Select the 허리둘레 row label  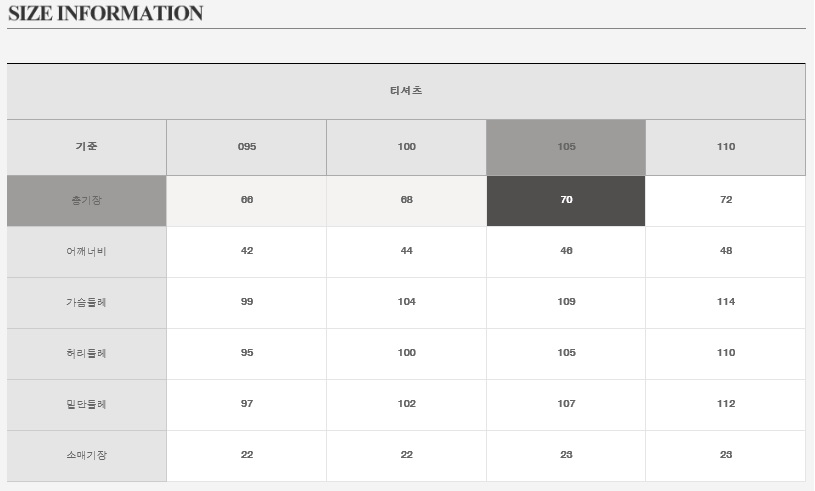pos(87,353)
